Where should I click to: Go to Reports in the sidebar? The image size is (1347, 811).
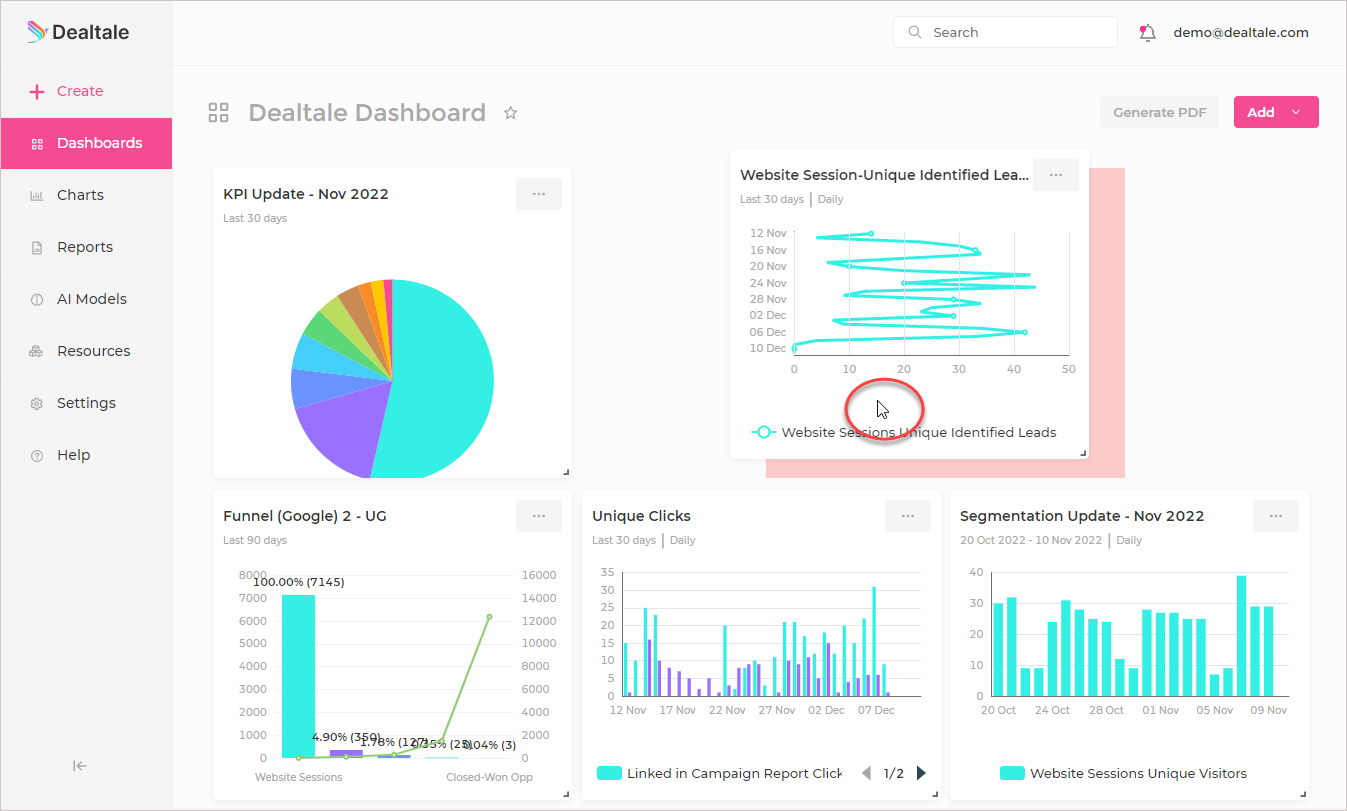tap(86, 247)
